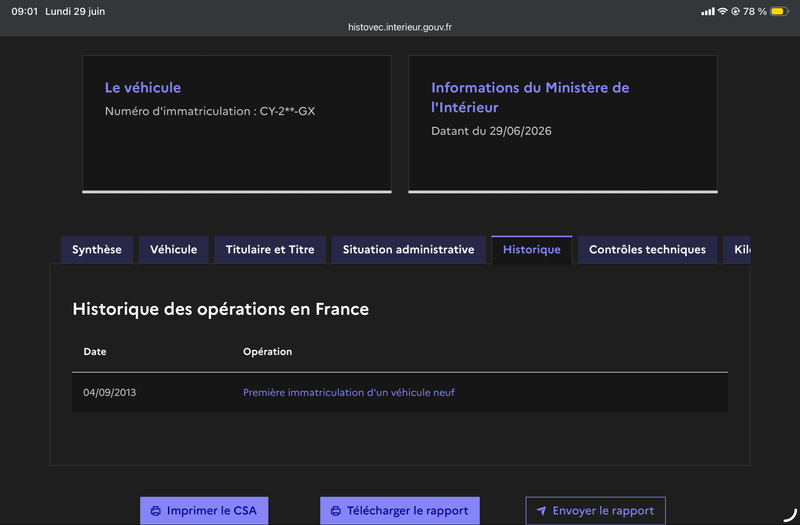This screenshot has height=525, width=800.
Task: Open the partially visible Kilométrage tab
Action: pos(737,249)
